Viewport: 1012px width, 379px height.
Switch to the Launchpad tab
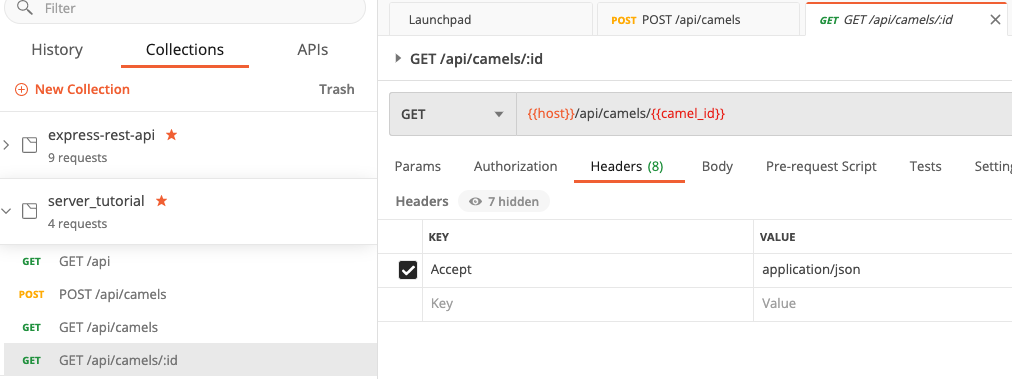coord(491,20)
